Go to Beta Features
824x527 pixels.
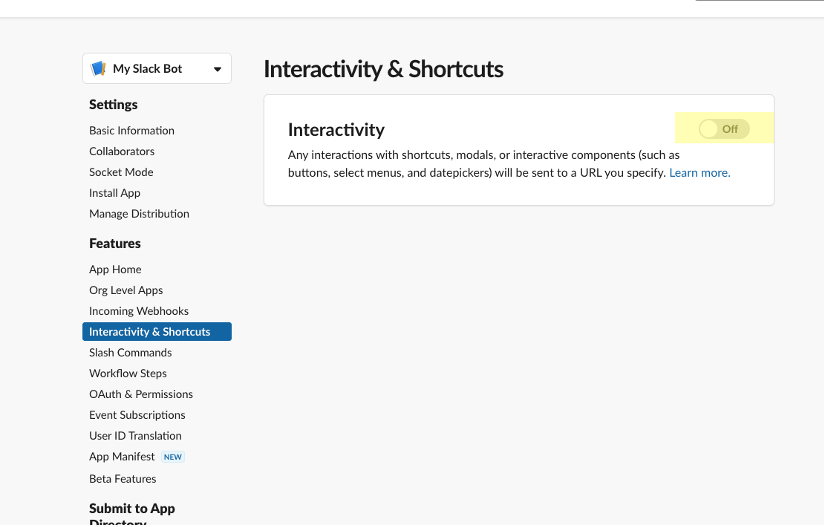click(122, 479)
